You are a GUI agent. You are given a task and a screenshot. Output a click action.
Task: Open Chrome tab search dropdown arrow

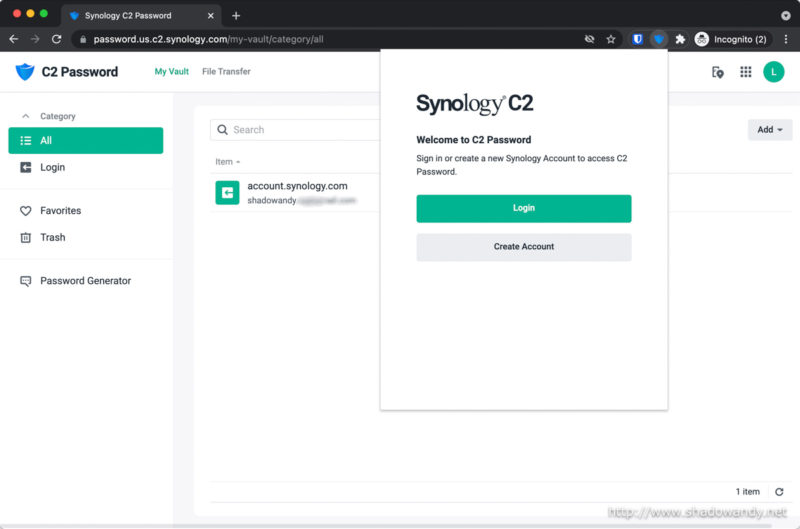[x=786, y=16]
